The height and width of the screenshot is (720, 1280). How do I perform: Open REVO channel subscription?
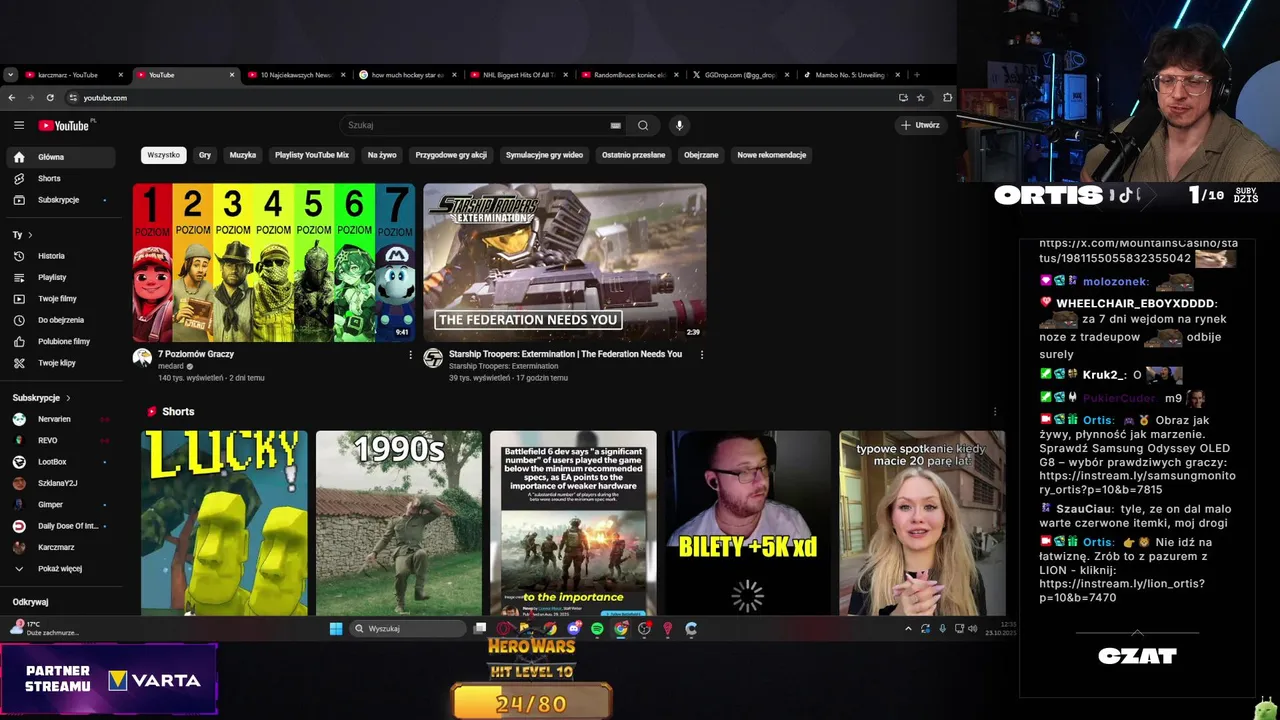pyautogui.click(x=60, y=440)
